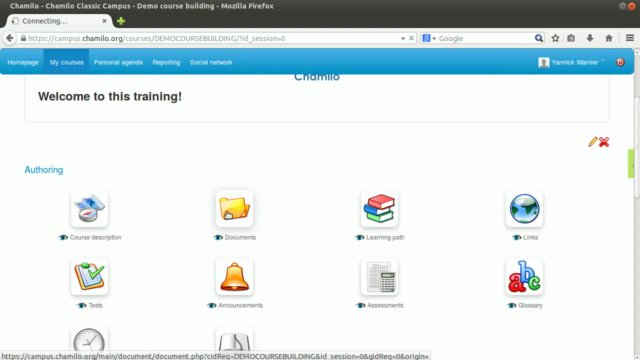
Task: Click the Glossary text link
Action: click(x=530, y=305)
